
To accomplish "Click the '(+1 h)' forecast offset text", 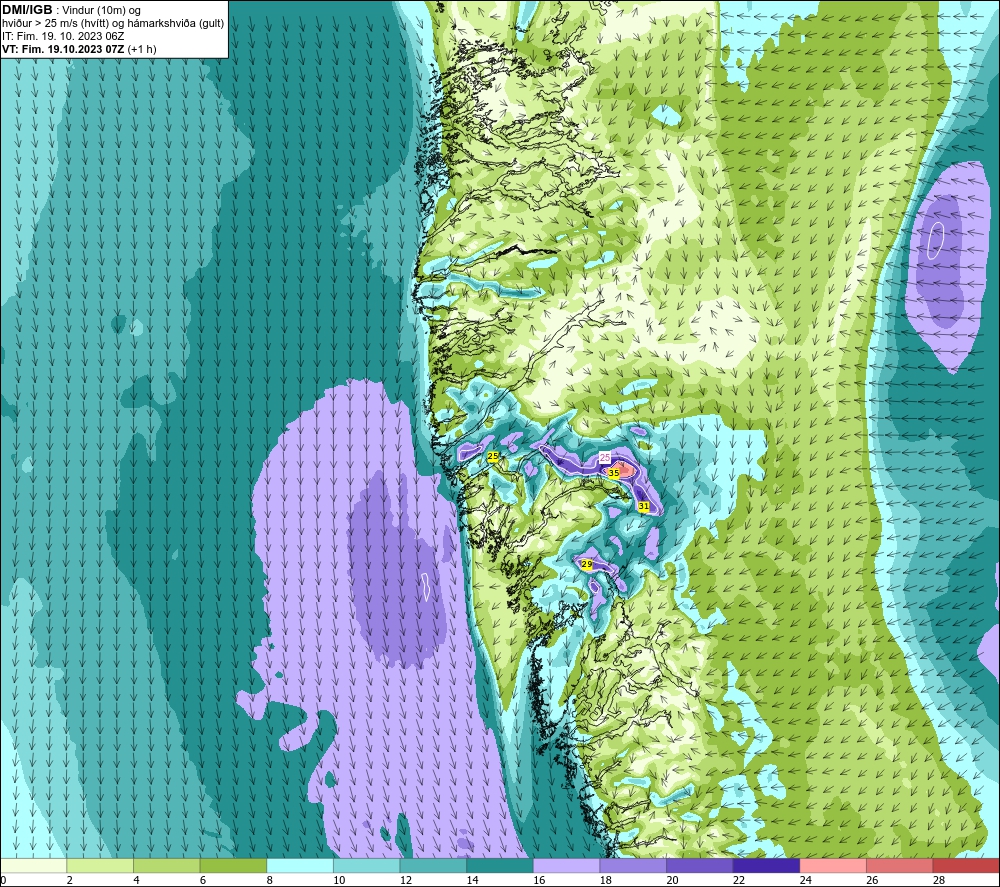I will [142, 49].
